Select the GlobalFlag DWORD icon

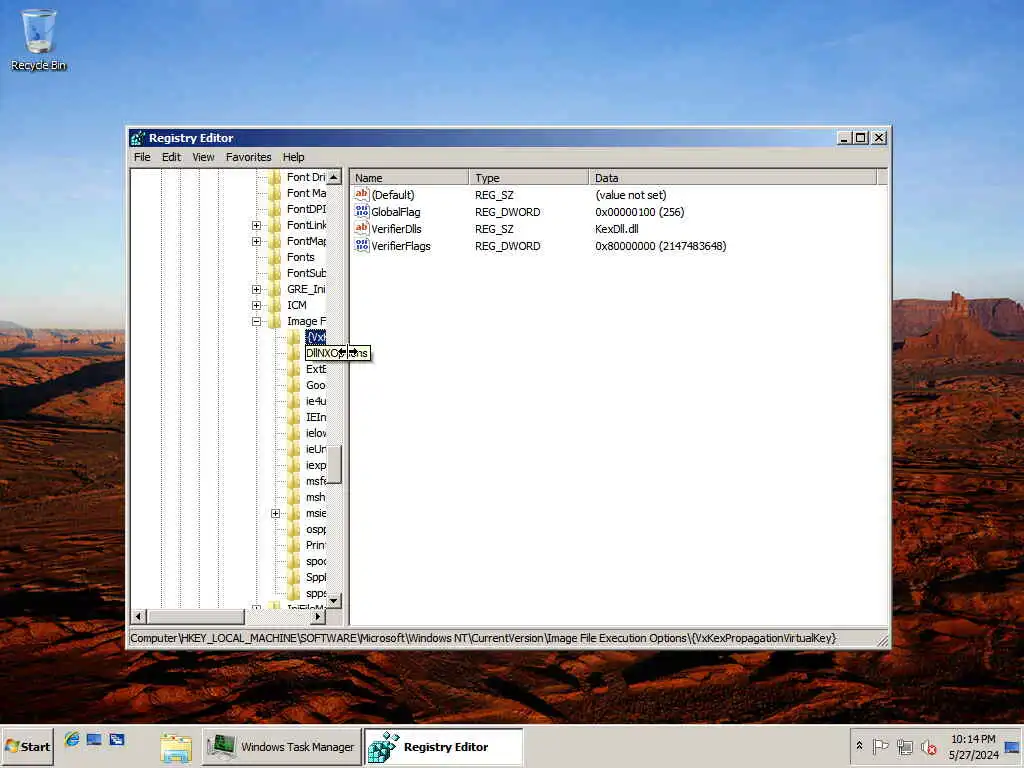click(361, 212)
